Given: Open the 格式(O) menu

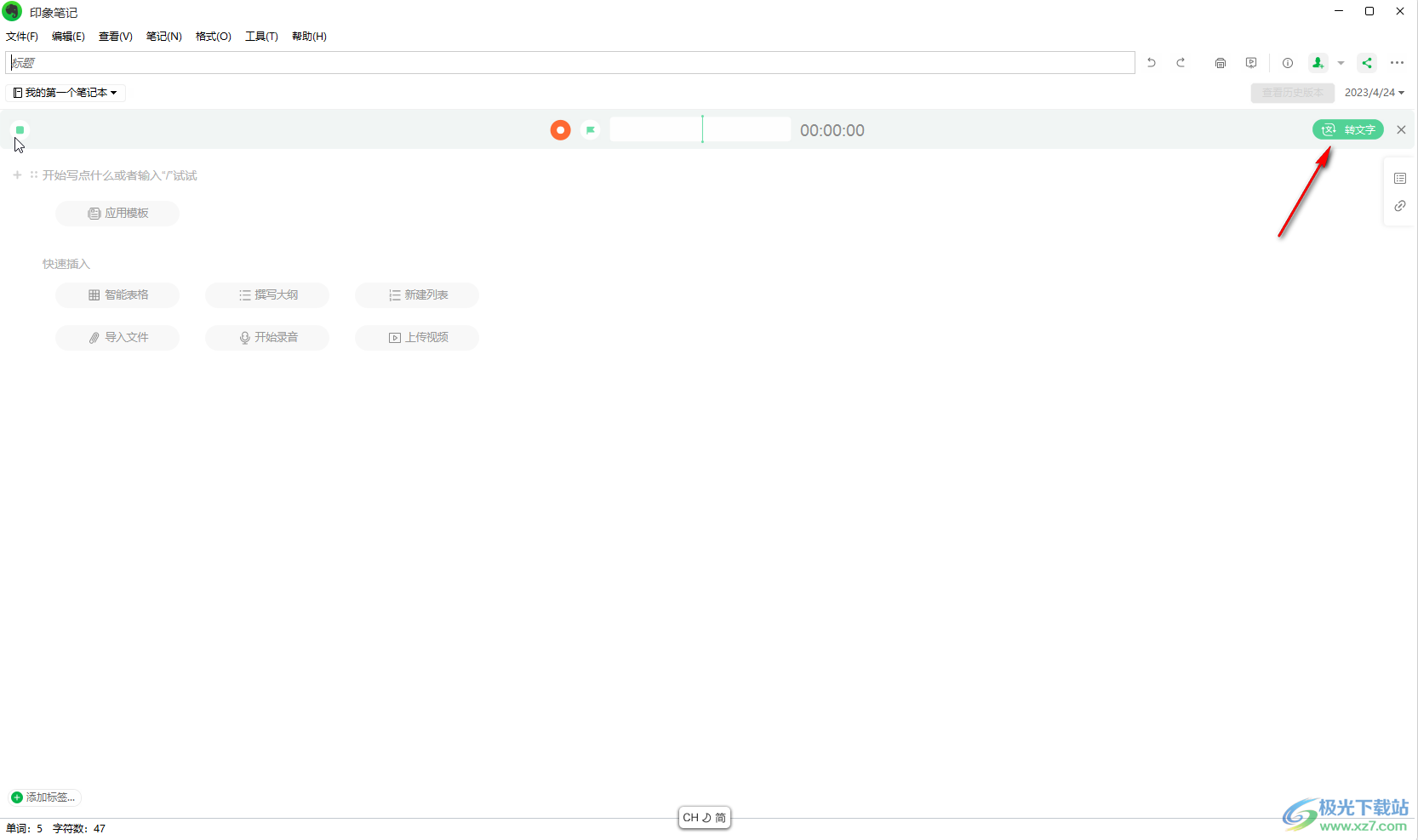Looking at the screenshot, I should pos(214,37).
